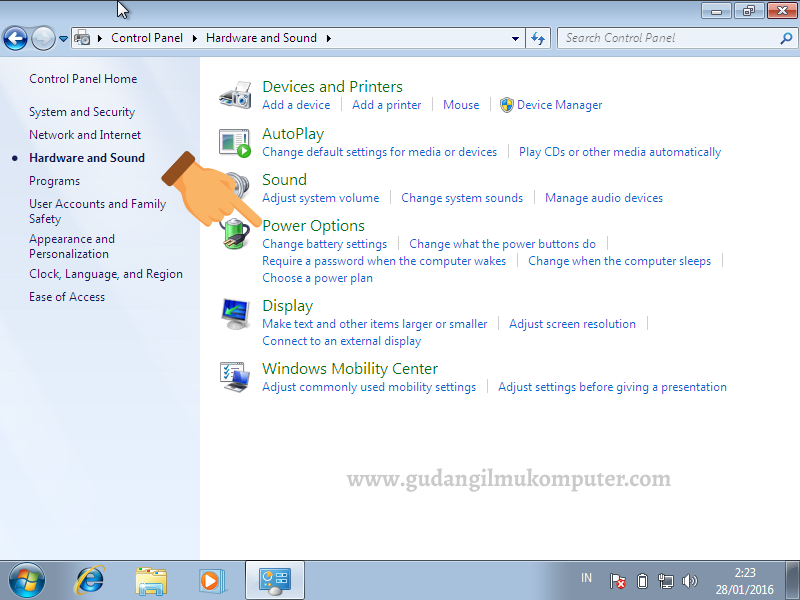This screenshot has height=600, width=800.
Task: Click Play CDs or other media automatically
Action: (x=620, y=152)
